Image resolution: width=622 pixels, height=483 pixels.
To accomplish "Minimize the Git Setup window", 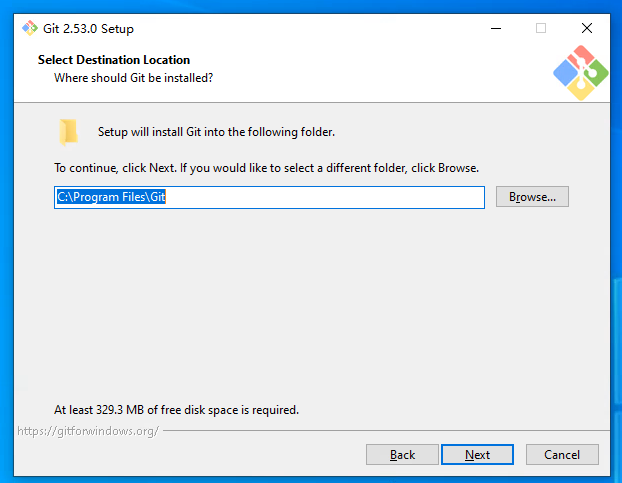I will click(x=495, y=28).
